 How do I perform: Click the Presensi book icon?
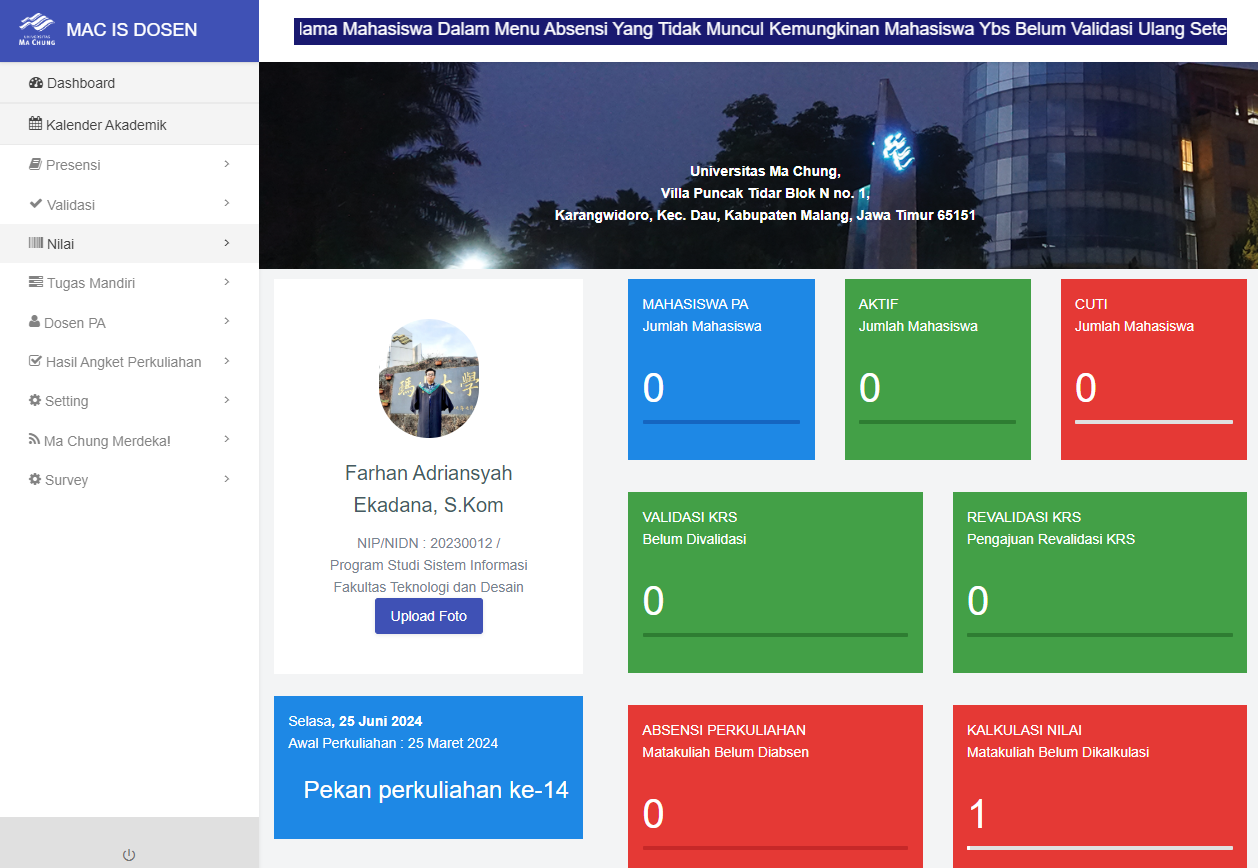coord(35,164)
